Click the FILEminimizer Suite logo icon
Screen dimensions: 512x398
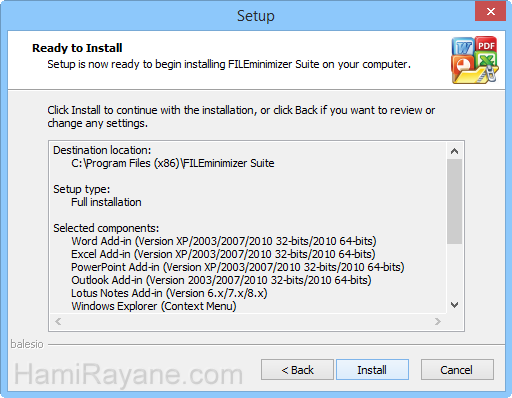point(475,60)
